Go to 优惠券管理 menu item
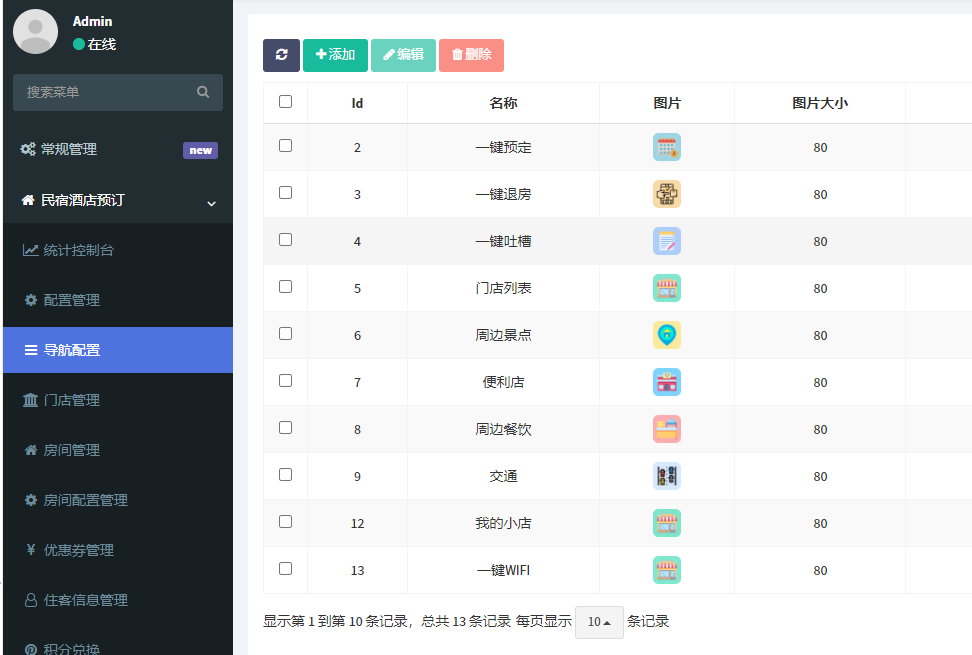 pos(78,550)
